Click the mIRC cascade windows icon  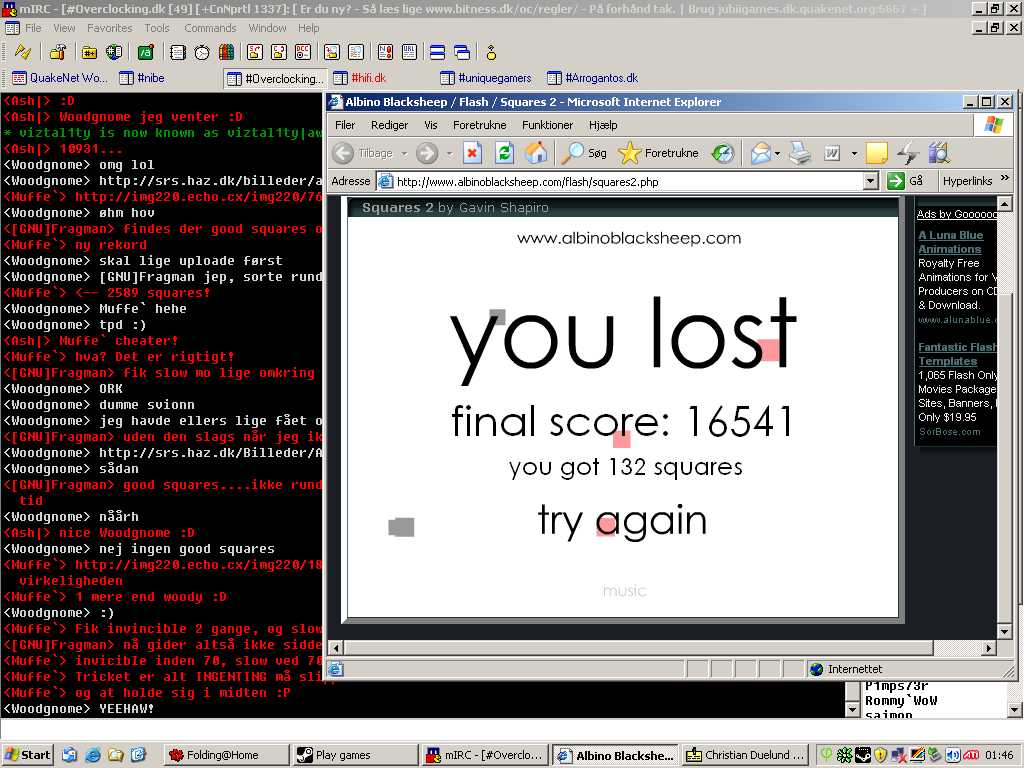(462, 52)
